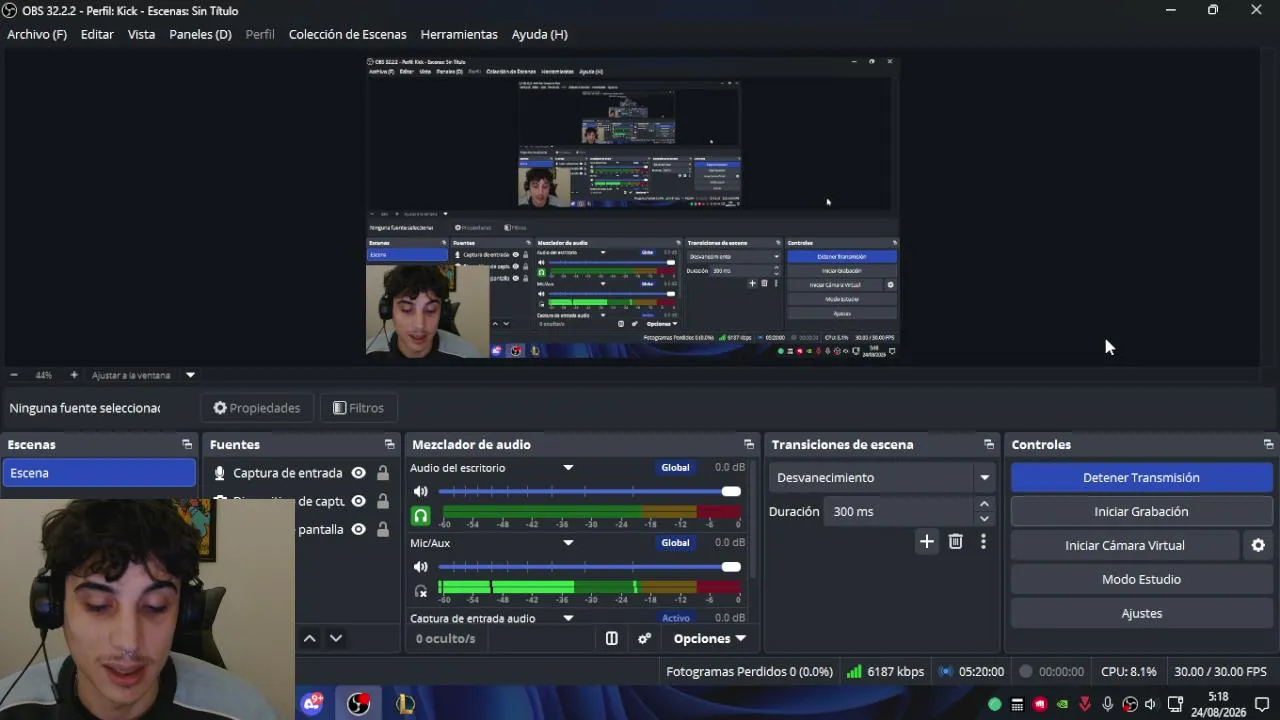The width and height of the screenshot is (1280, 720).
Task: Lock the capture device source
Action: click(x=383, y=501)
